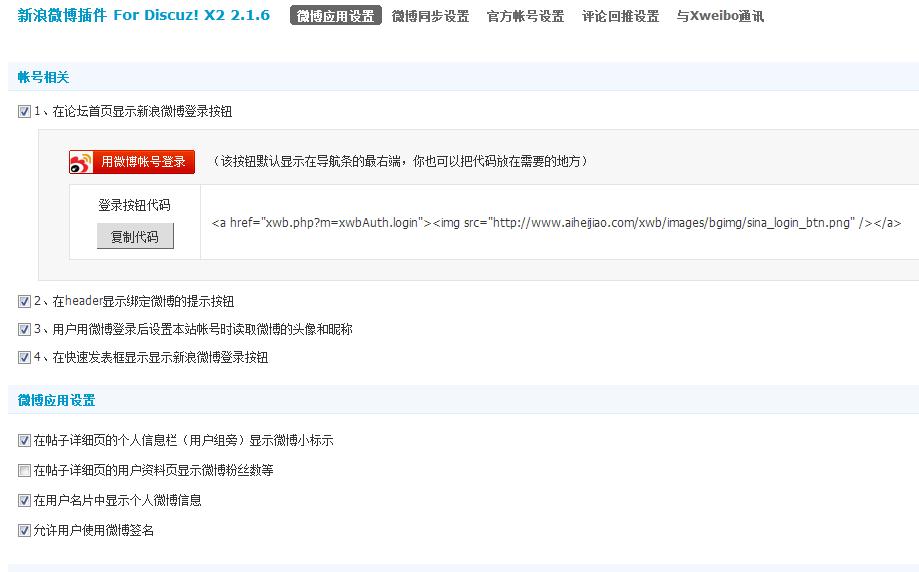Viewport: 919px width, 572px height.
Task: Toggle 在用户名片中显示个人微博信息 checkbox
Action: click(24, 500)
